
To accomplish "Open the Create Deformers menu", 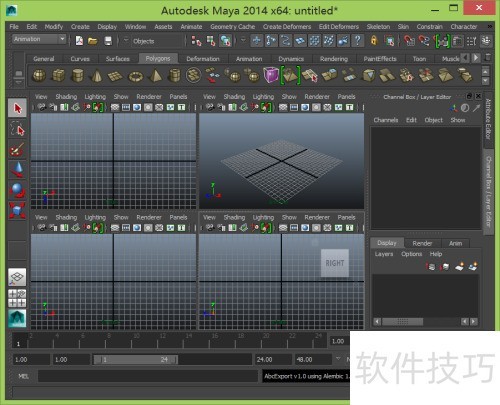I will pos(287,27).
